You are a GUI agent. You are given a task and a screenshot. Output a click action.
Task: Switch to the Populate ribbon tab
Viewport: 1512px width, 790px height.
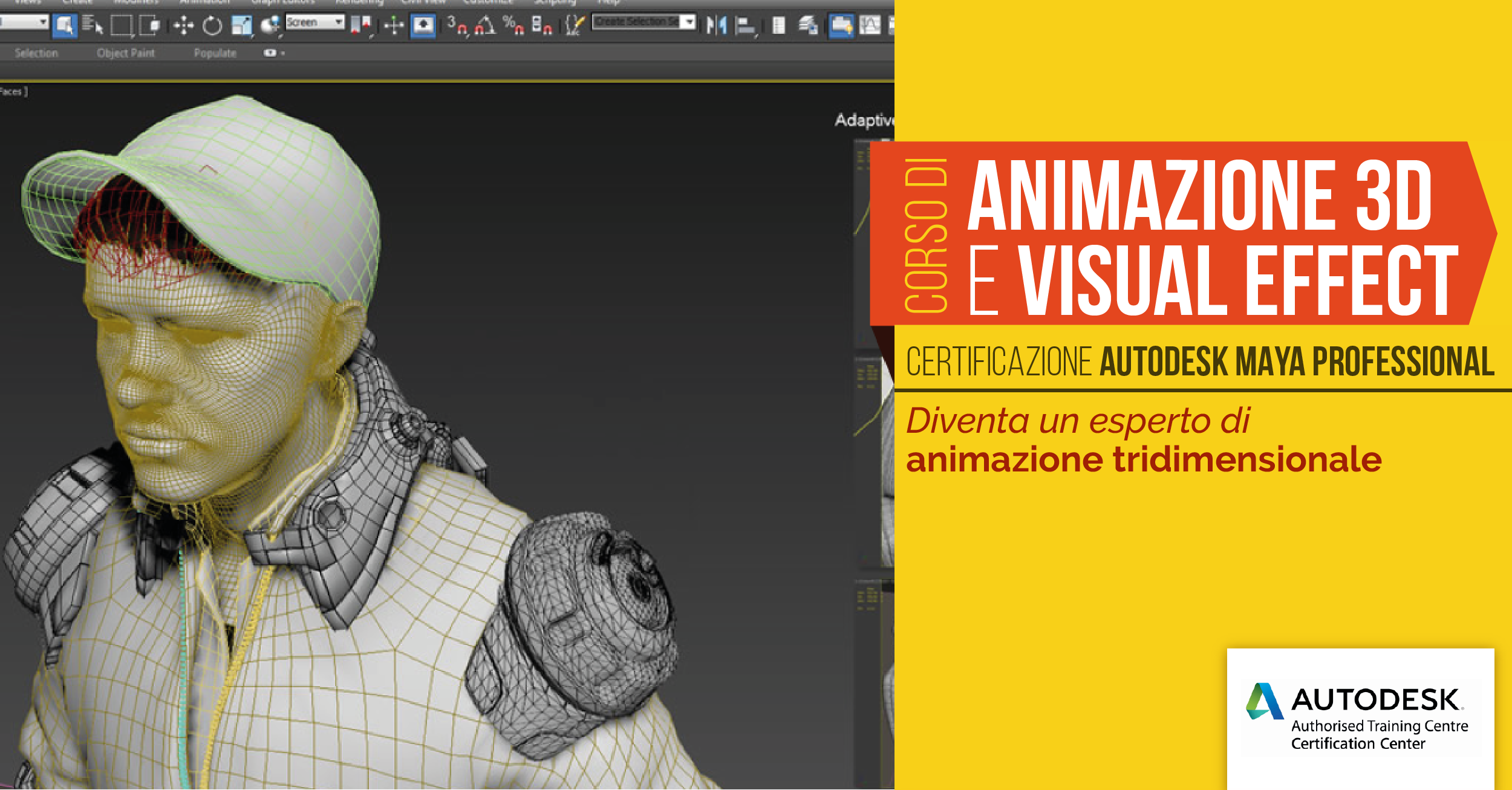(215, 53)
